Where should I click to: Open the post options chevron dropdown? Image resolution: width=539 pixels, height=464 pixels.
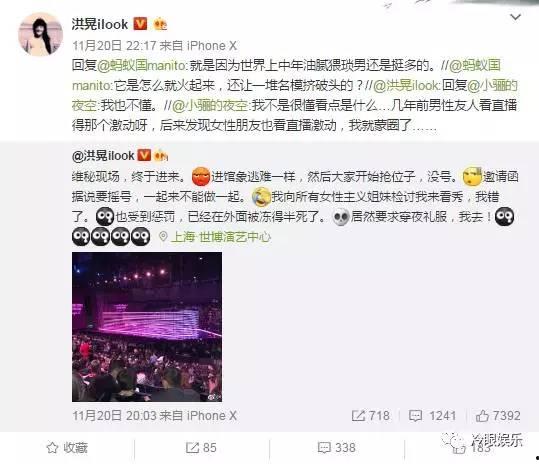pos(515,17)
